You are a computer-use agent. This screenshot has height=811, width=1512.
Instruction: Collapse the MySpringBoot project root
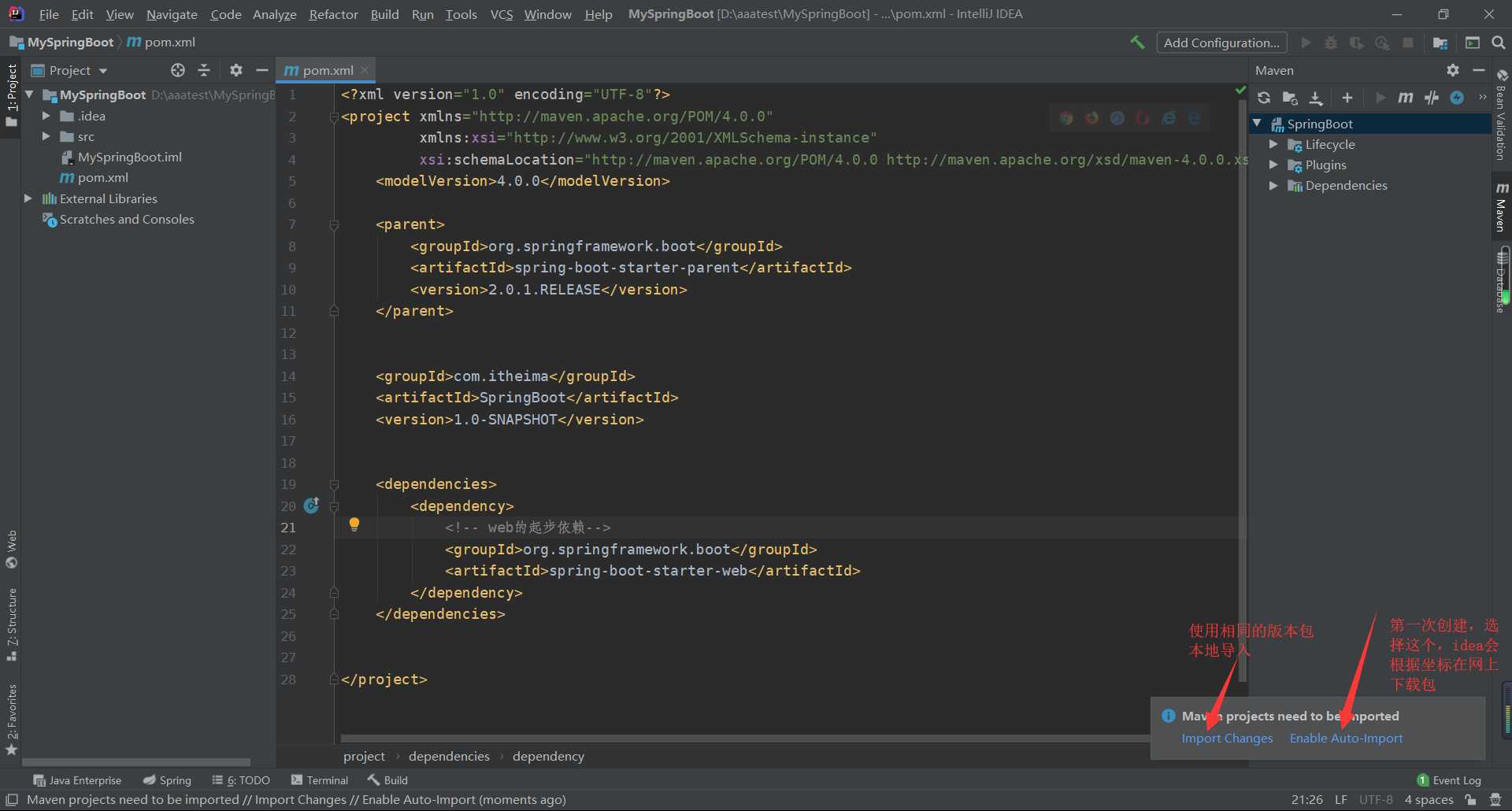coord(29,94)
